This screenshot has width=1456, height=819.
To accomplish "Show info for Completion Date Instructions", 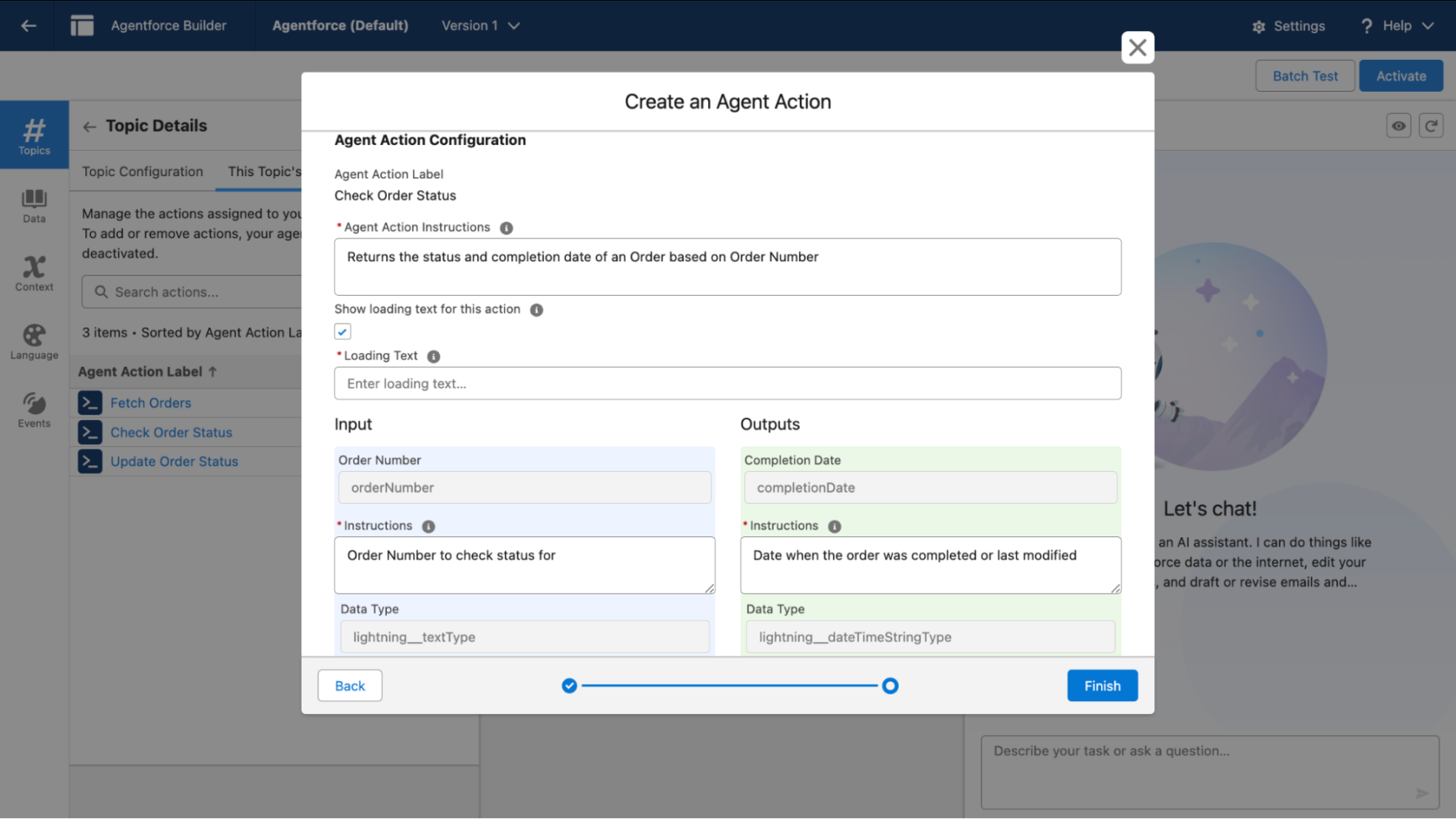I will (834, 527).
